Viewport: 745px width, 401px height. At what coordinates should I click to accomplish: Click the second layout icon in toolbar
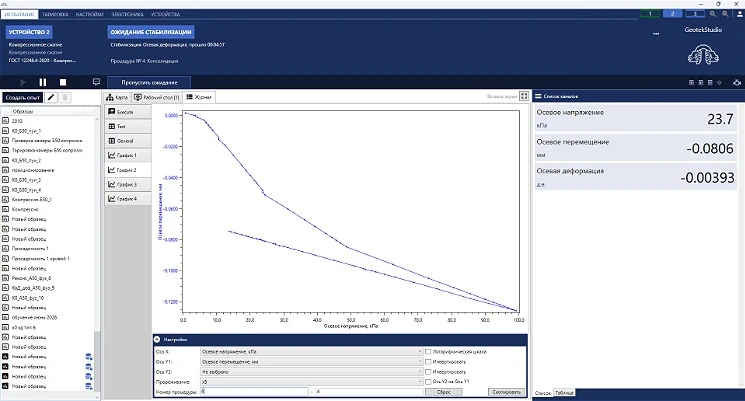click(x=701, y=83)
